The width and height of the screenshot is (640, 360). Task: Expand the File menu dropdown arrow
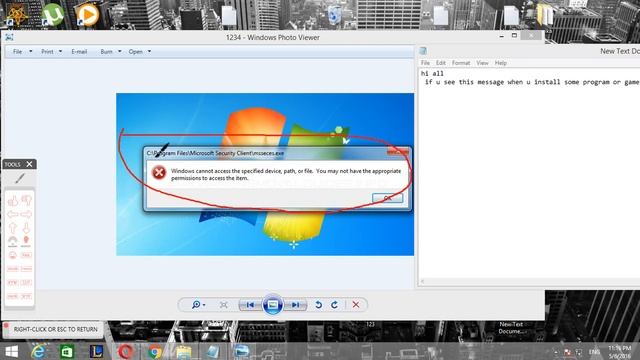(x=31, y=51)
